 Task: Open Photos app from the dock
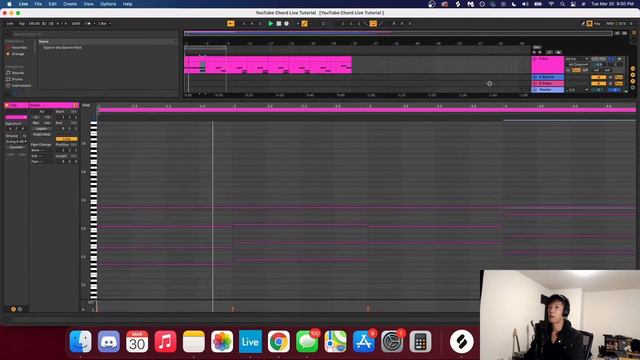(222, 341)
